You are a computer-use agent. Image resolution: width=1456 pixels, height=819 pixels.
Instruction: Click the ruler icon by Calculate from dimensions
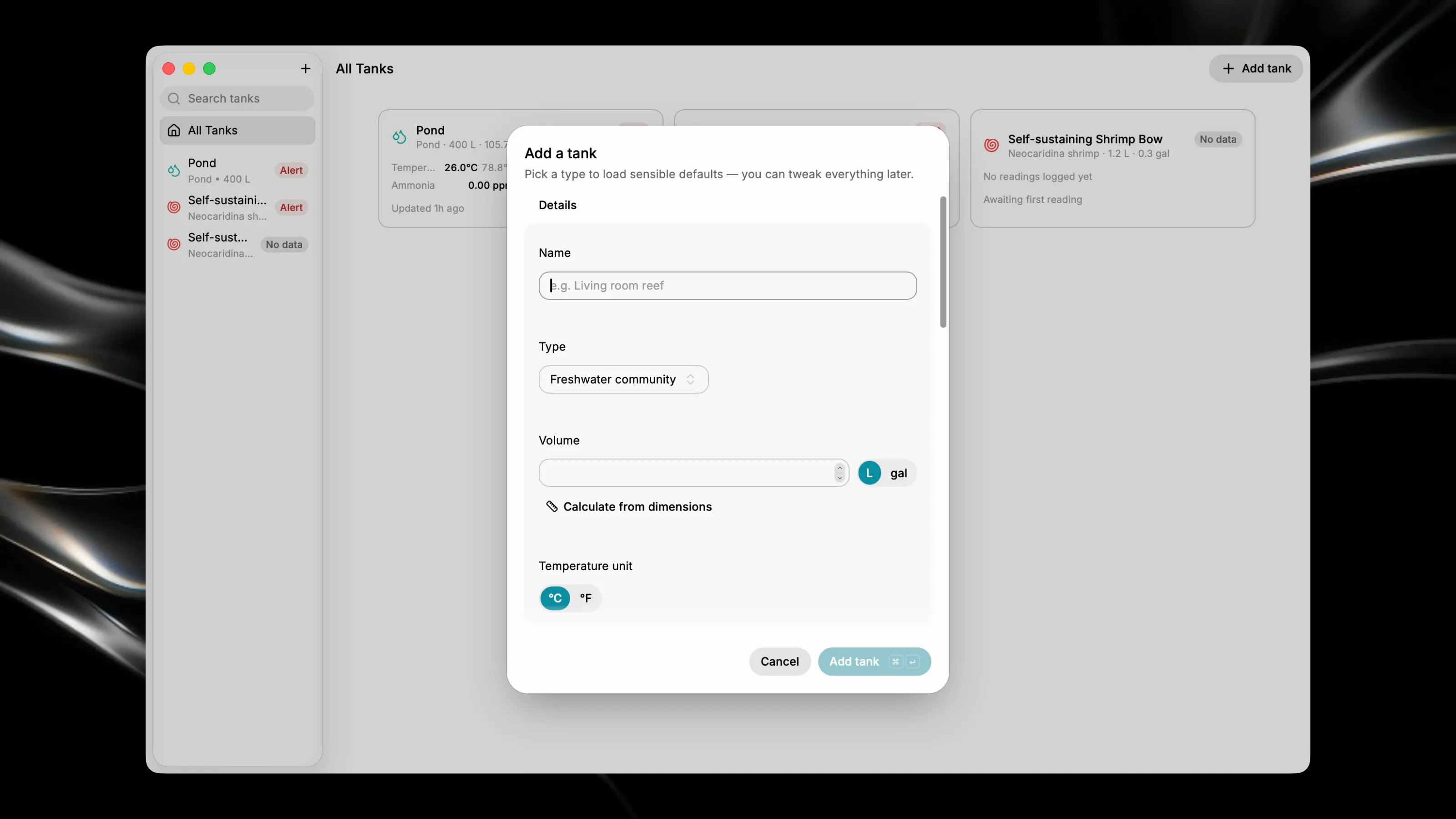pos(551,506)
